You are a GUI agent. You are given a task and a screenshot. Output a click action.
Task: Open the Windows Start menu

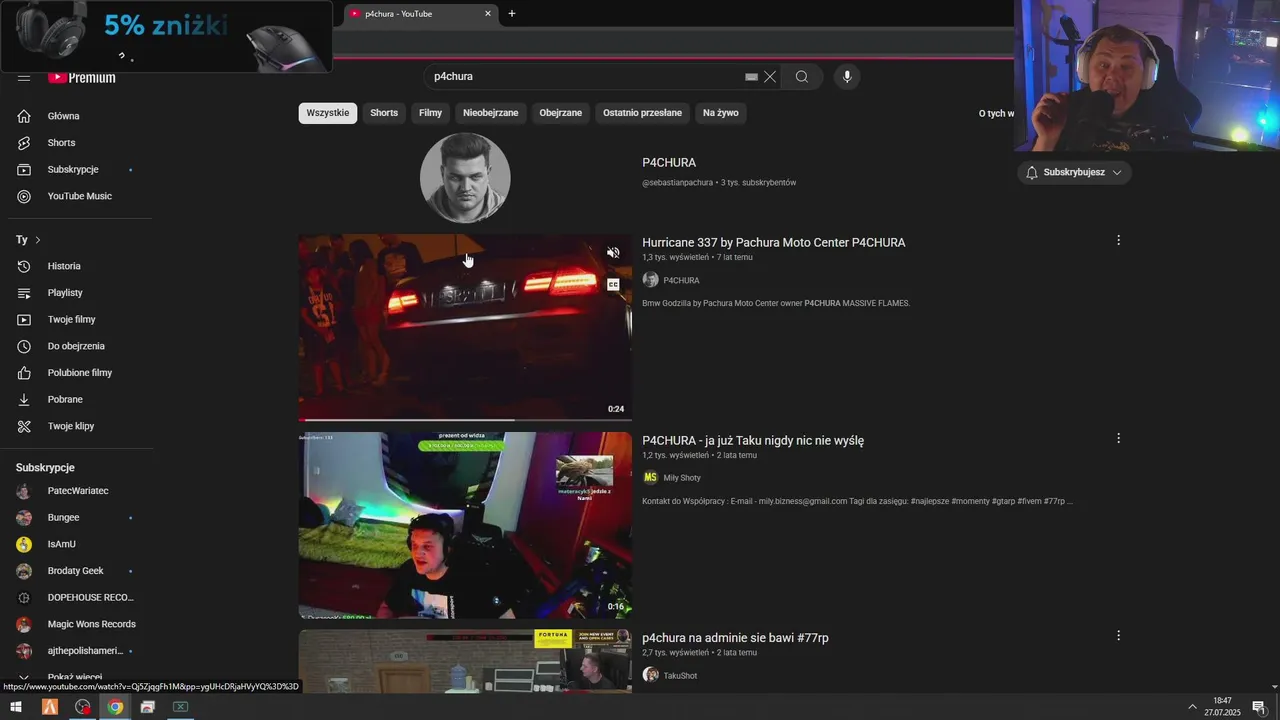click(16, 707)
